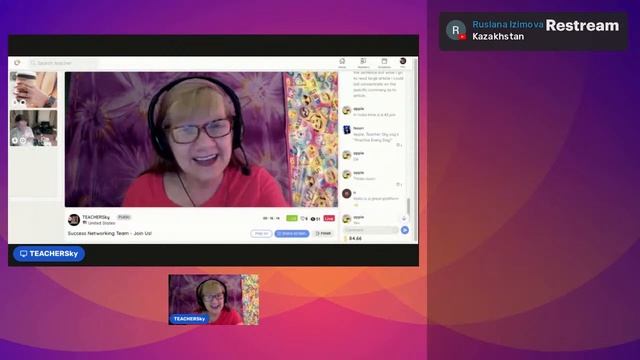Click into the Search teacher field
Image resolution: width=640 pixels, height=360 pixels.
(64, 63)
